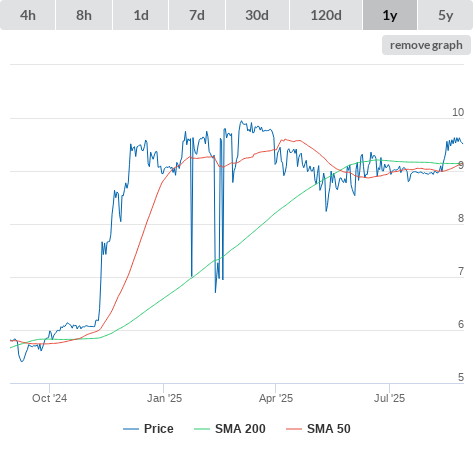Screen dimensions: 474x455
Task: Switch chart to 120d range
Action: pos(326,15)
